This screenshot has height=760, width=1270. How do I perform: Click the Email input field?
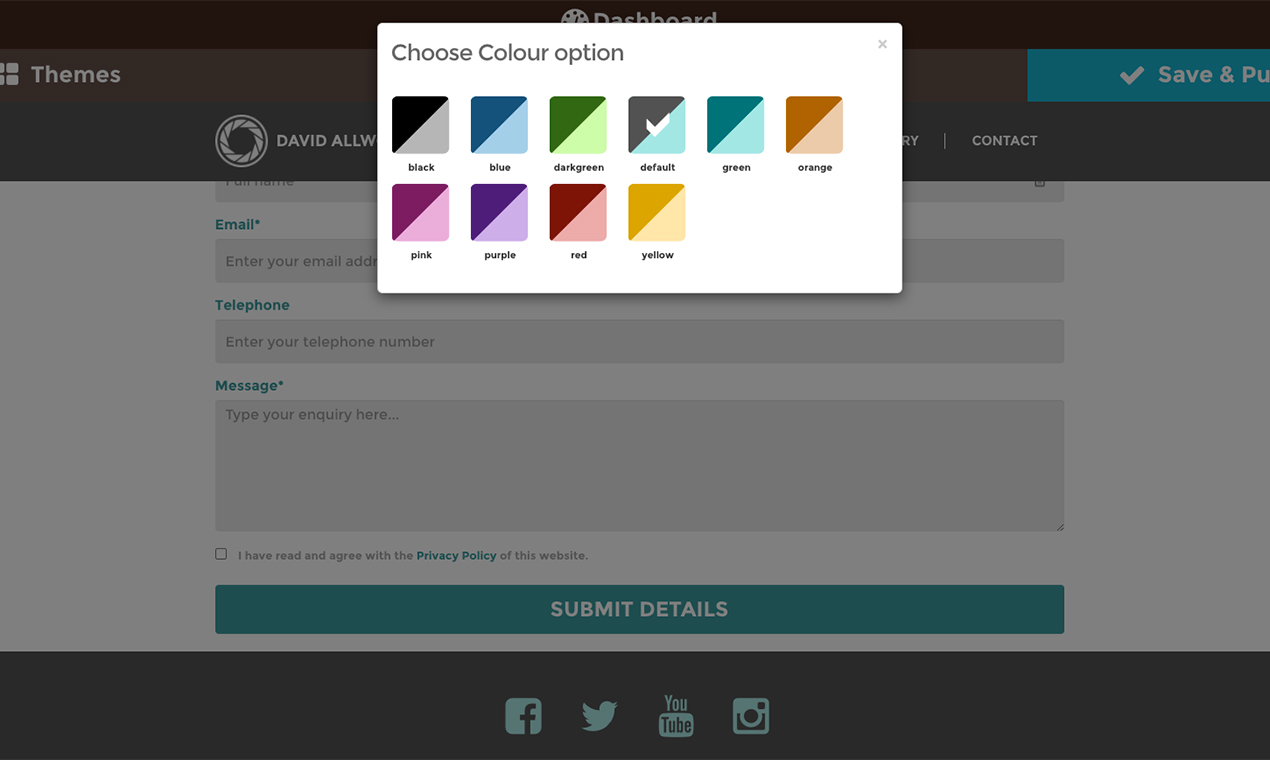pyautogui.click(x=639, y=261)
